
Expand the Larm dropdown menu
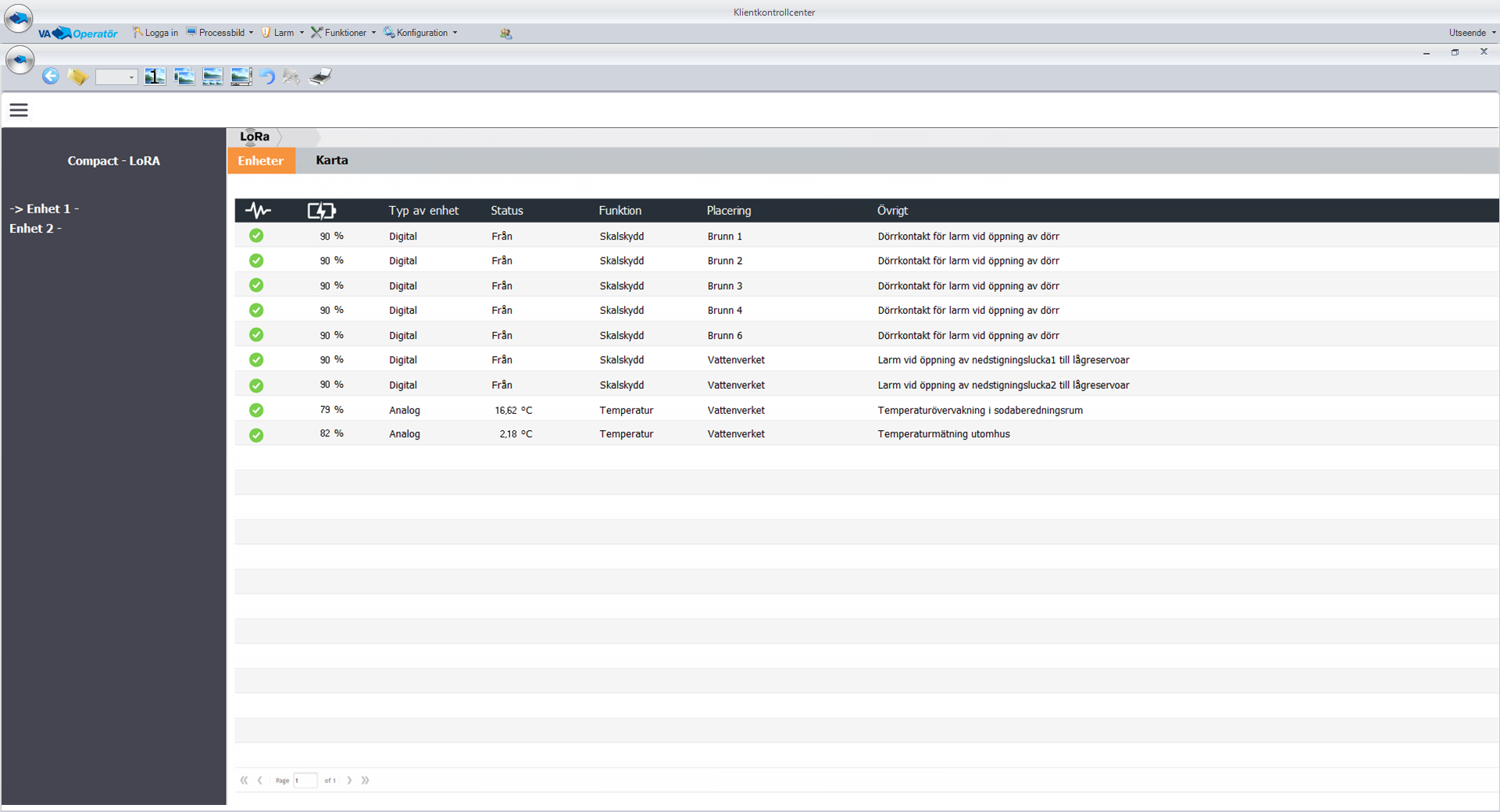click(283, 33)
